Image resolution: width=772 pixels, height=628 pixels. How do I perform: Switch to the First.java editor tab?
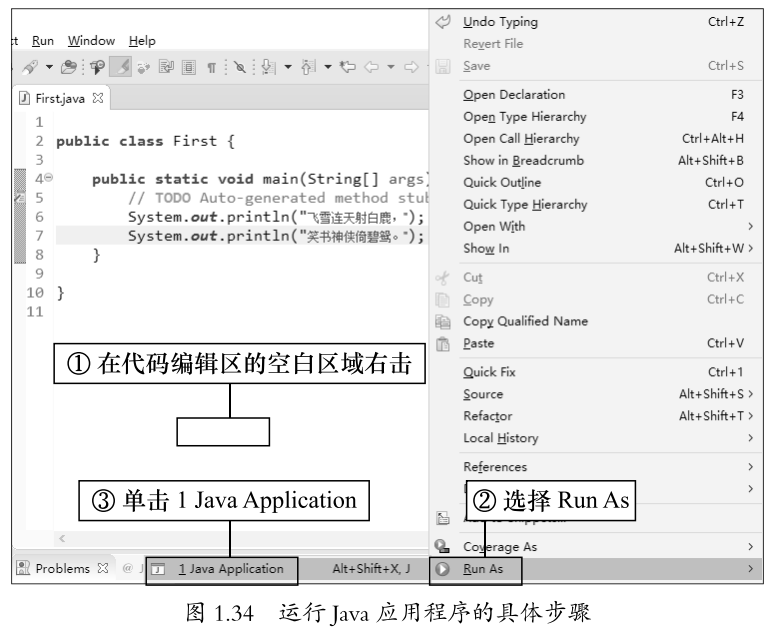point(60,98)
